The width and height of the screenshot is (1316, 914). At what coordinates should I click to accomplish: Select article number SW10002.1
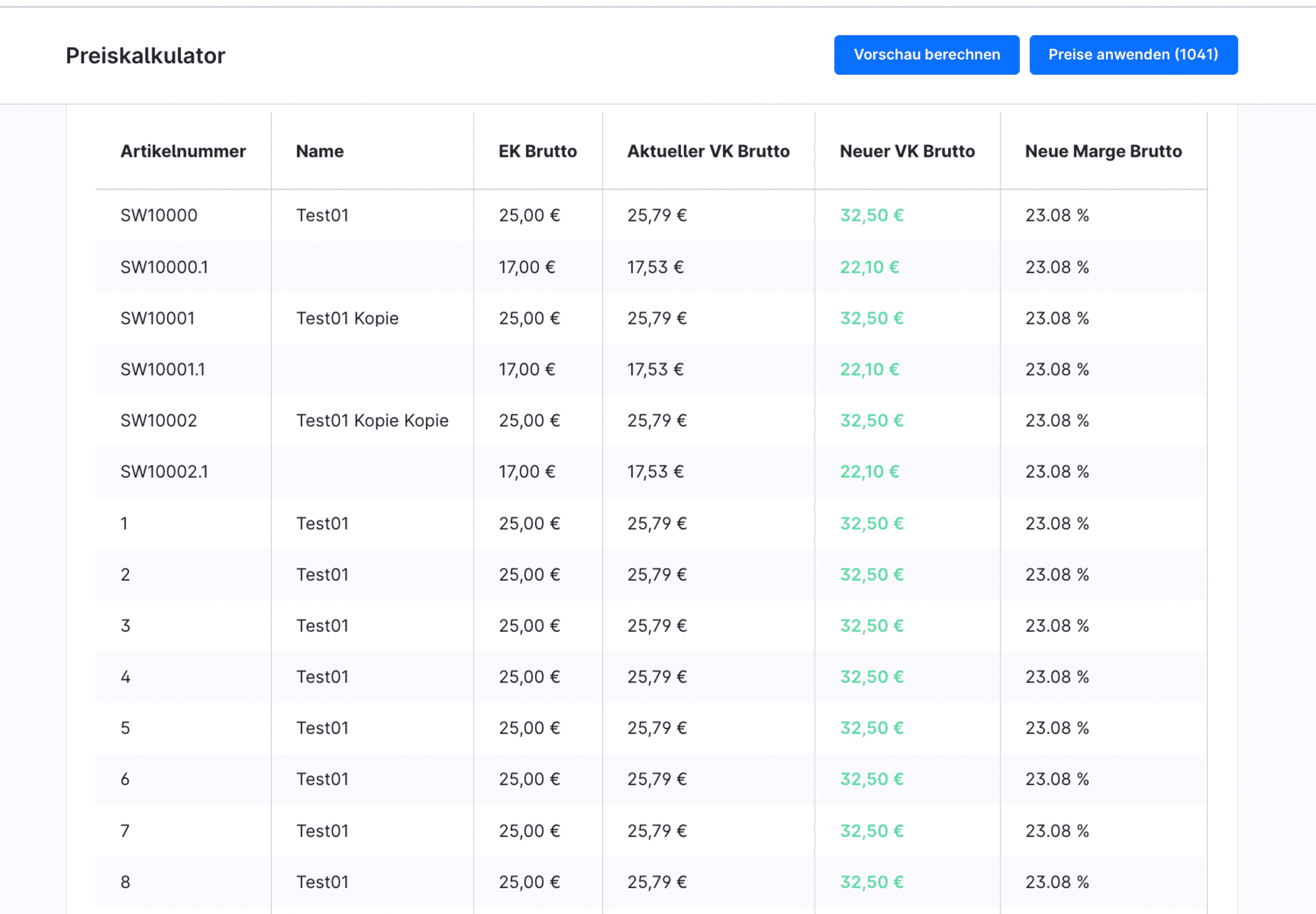coord(164,472)
